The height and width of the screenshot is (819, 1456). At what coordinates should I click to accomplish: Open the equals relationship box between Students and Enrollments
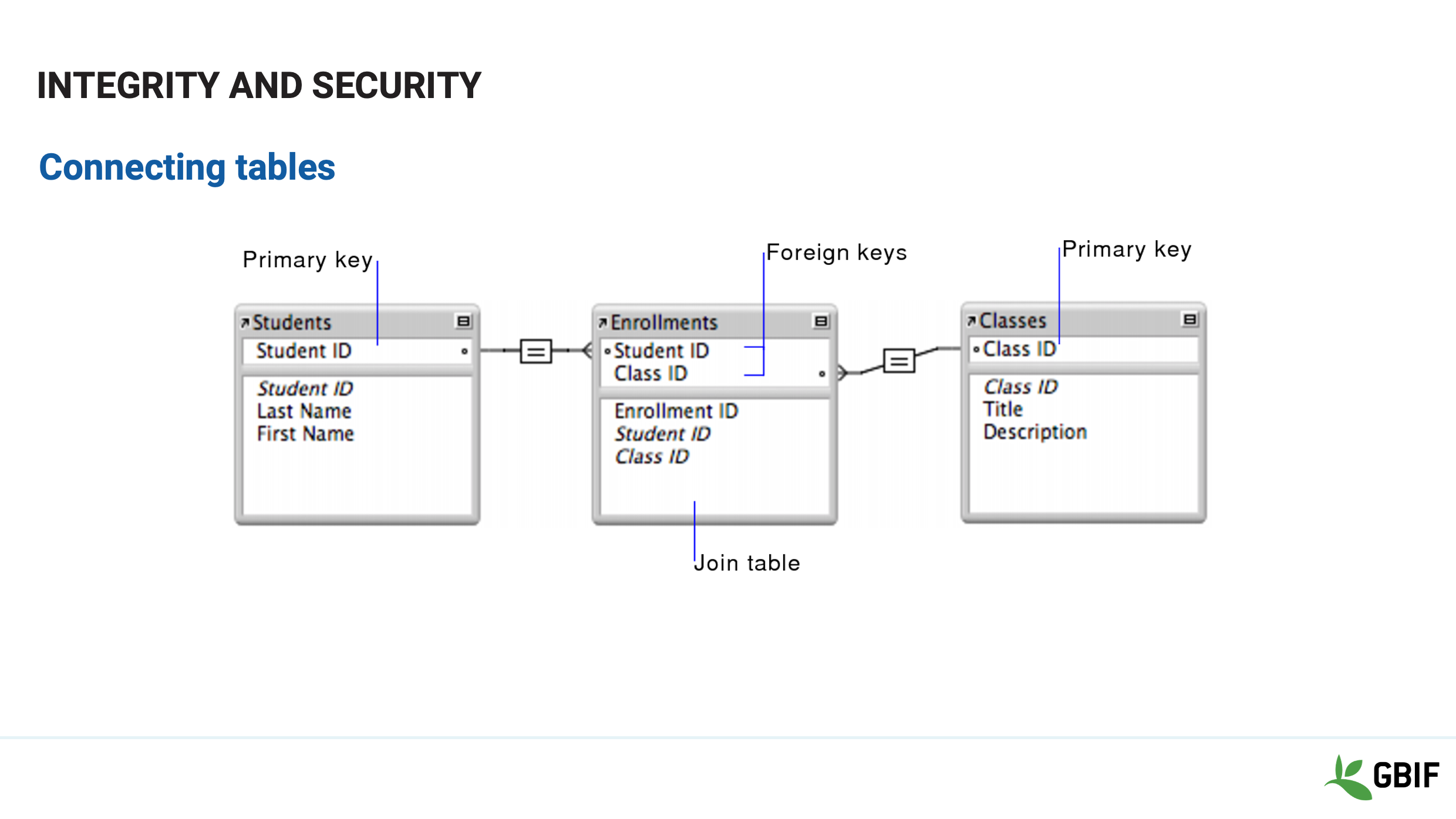pos(535,351)
